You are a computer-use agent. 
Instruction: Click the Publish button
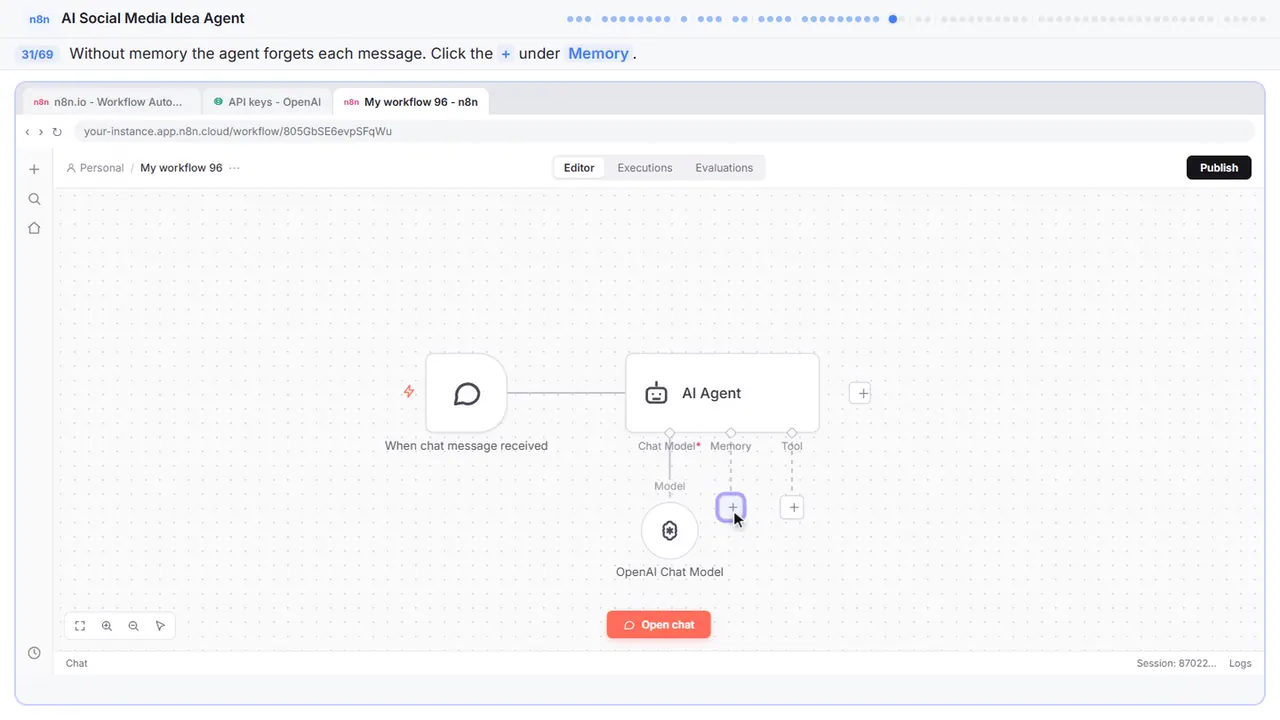click(x=1219, y=168)
